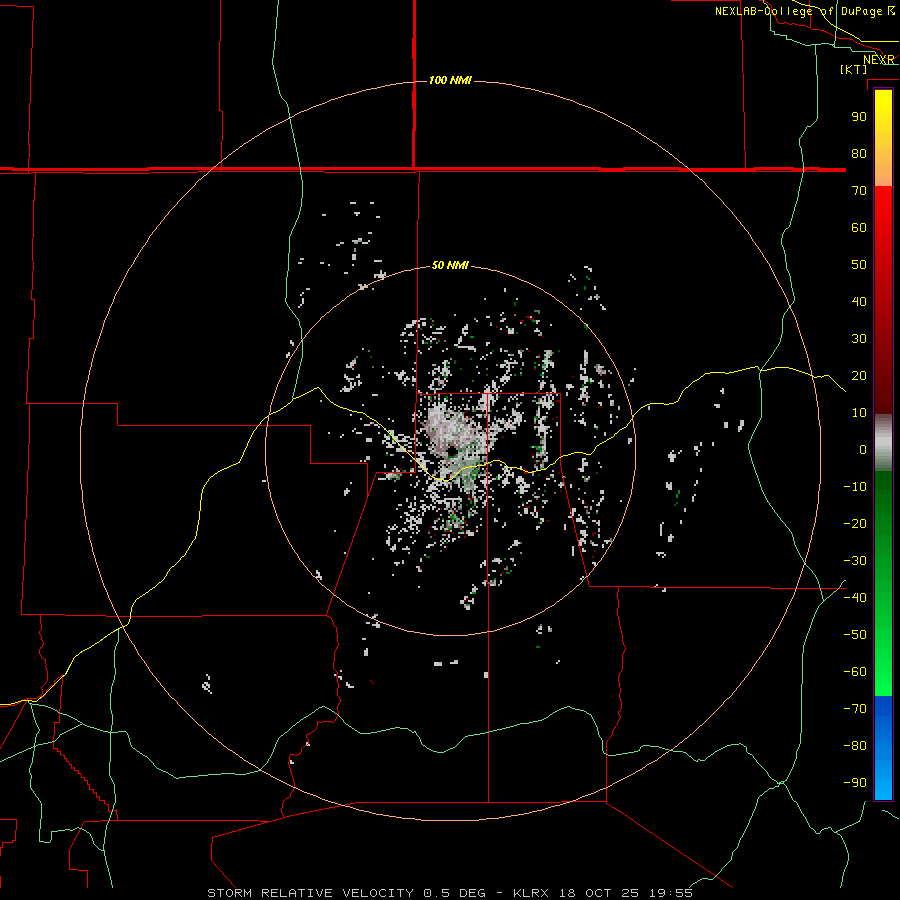Pick the gray zero-velocity segment of the color bar
The width and height of the screenshot is (900, 900).
point(883,443)
